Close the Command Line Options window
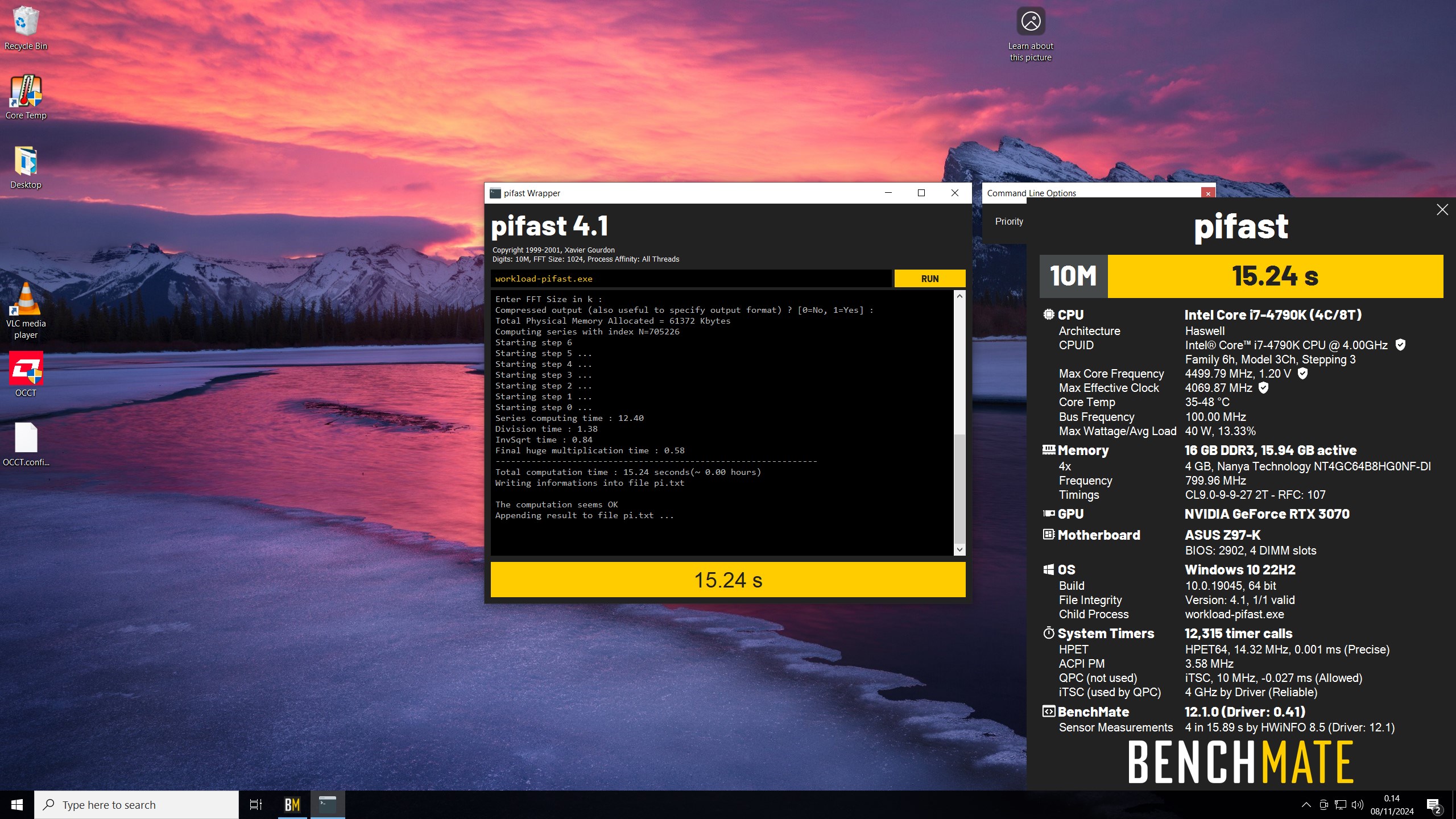The width and height of the screenshot is (1456, 819). click(x=1208, y=193)
